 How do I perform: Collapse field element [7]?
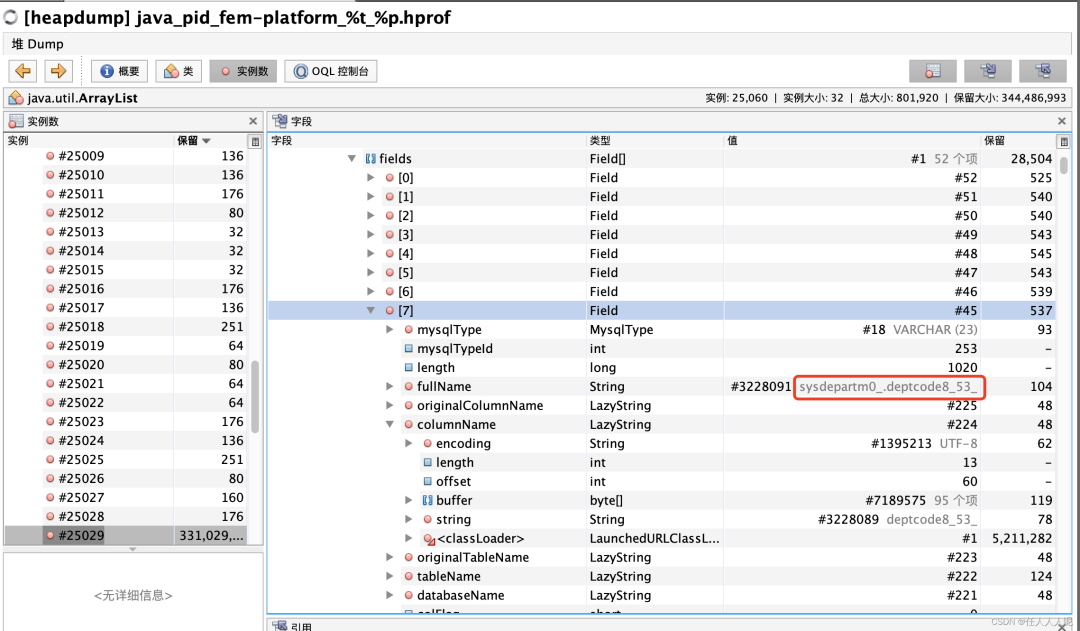[x=371, y=311]
